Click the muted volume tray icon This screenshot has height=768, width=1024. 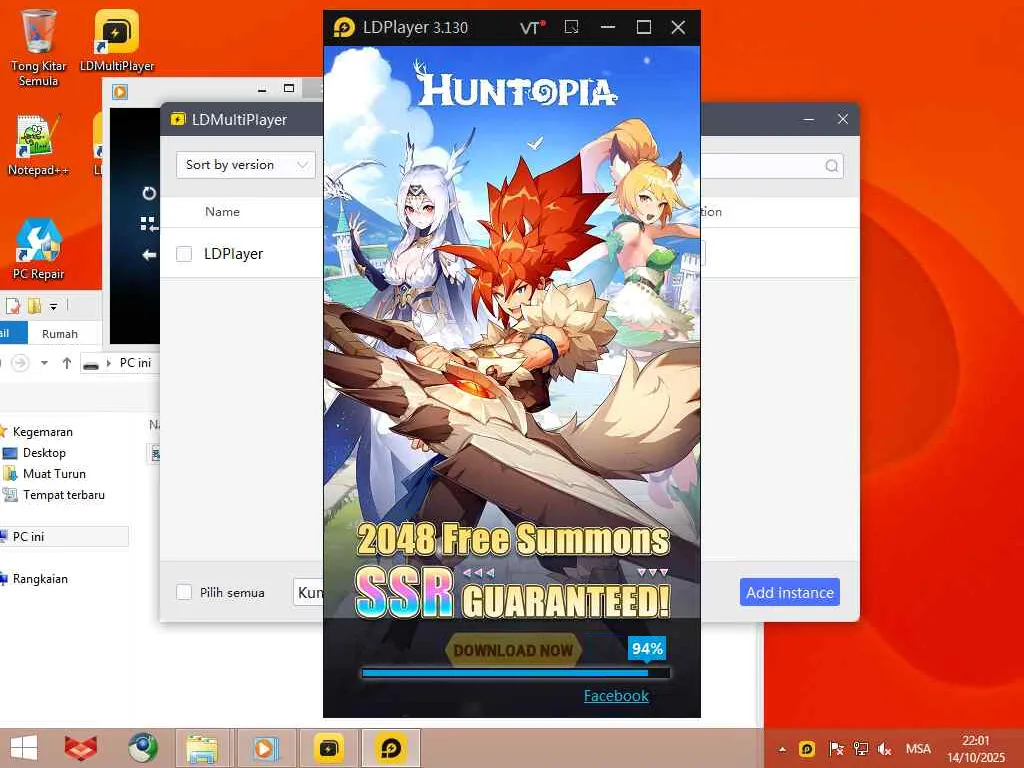(885, 748)
